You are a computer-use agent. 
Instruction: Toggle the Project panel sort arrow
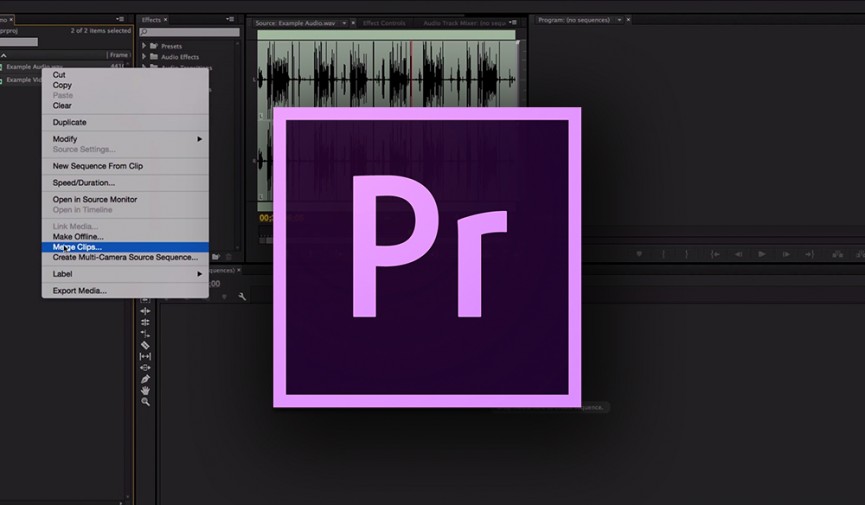click(4, 55)
